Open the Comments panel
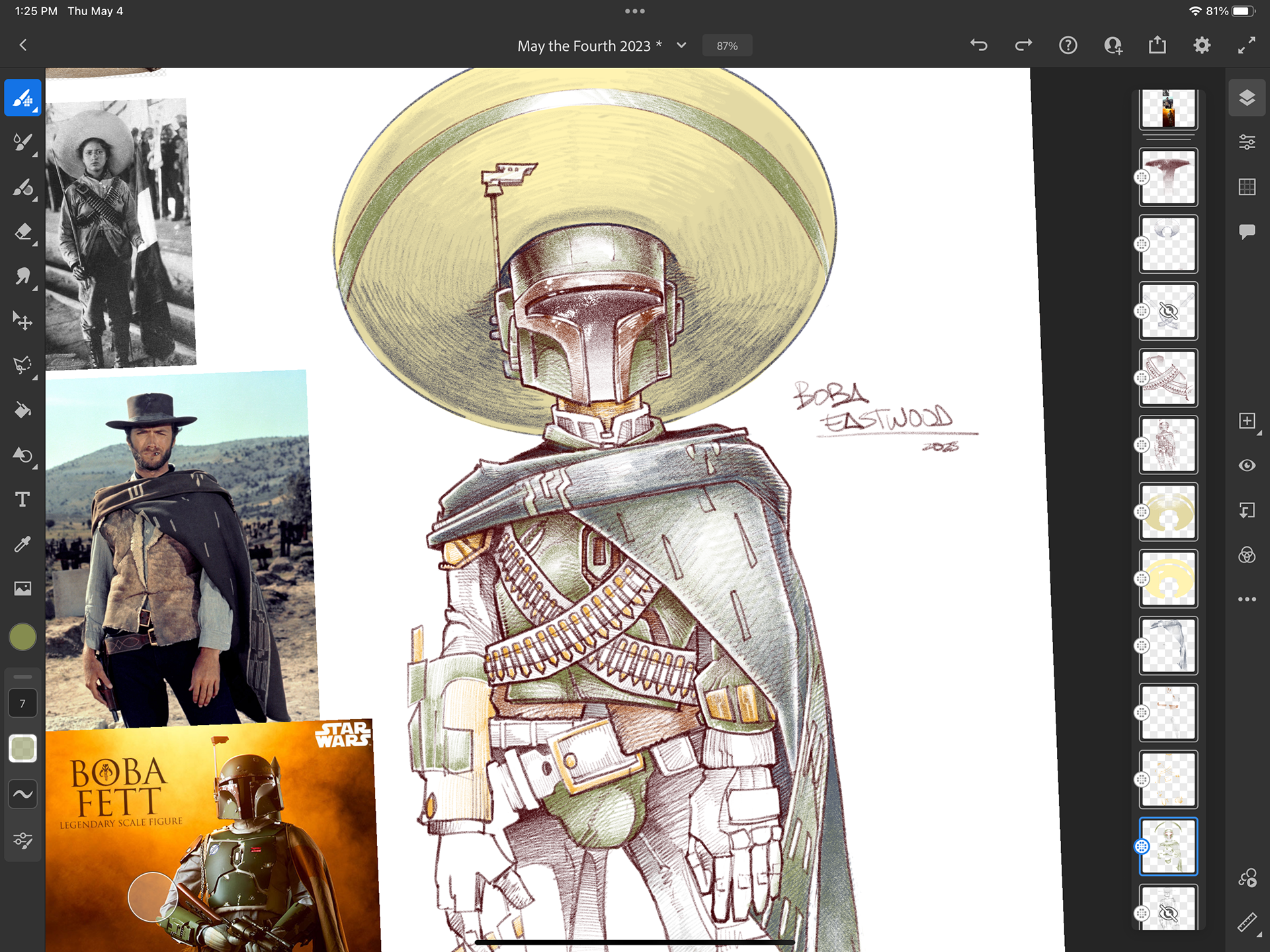The height and width of the screenshot is (952, 1270). click(1247, 232)
